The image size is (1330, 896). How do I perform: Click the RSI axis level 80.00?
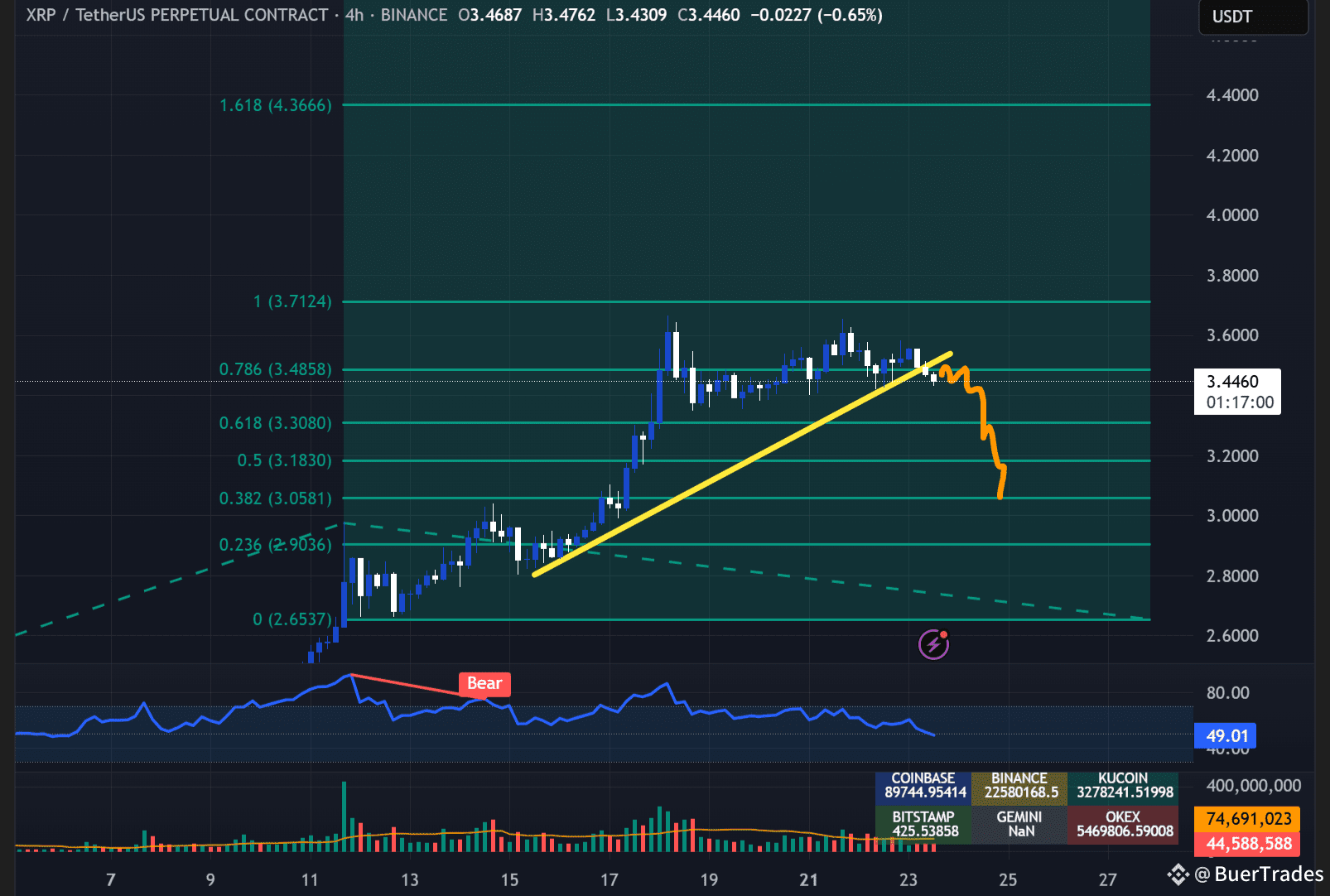1227,692
